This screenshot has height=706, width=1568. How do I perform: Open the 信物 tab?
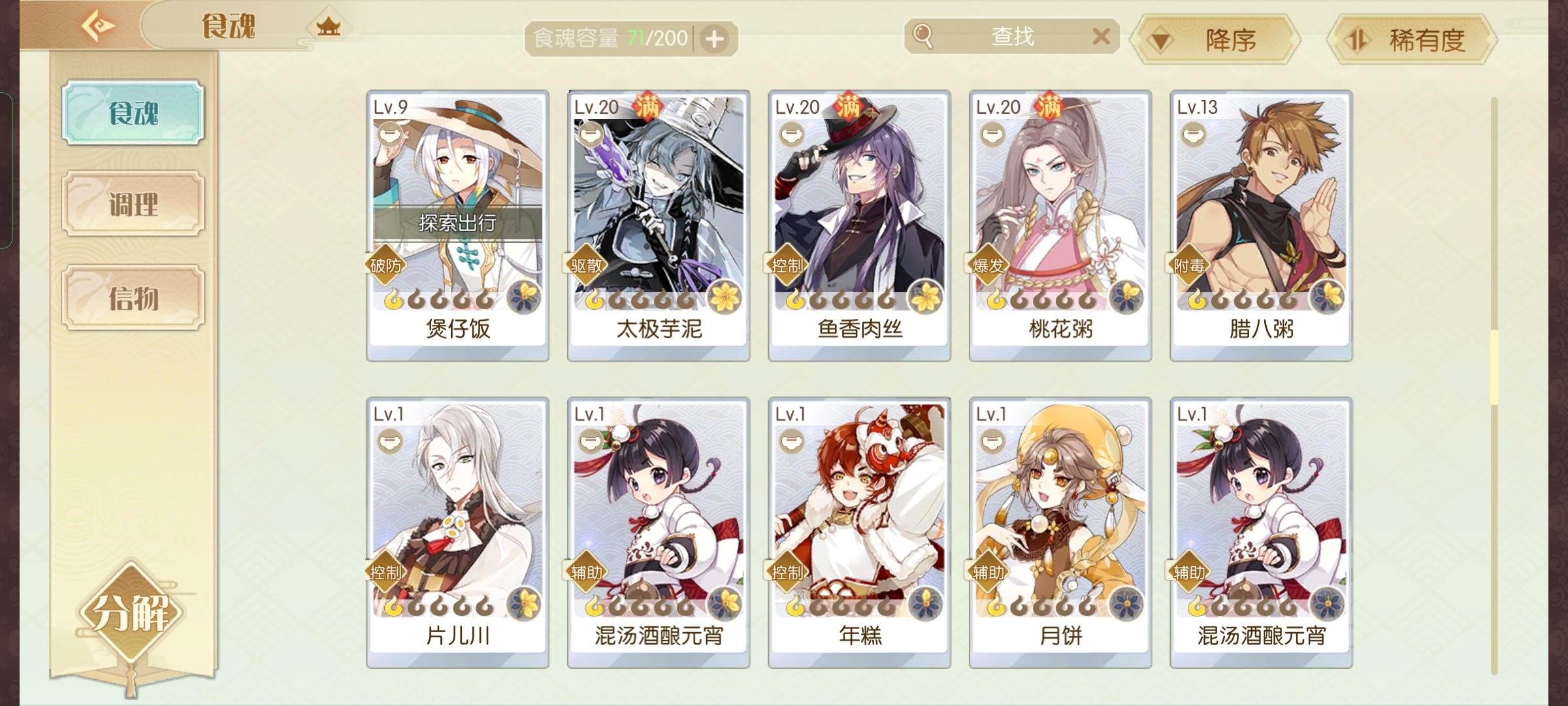(133, 297)
